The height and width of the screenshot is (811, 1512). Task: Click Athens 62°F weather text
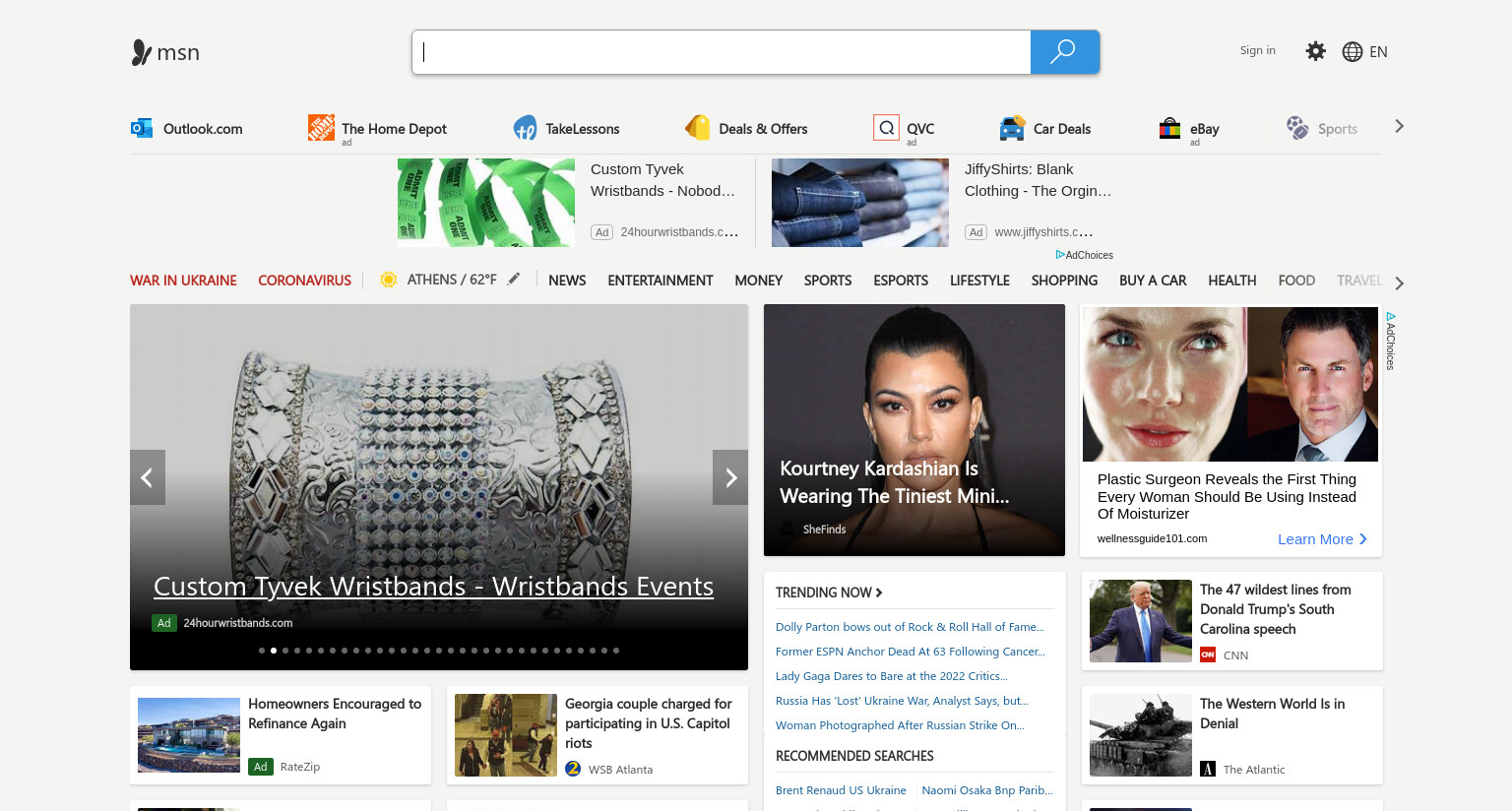[x=452, y=280]
